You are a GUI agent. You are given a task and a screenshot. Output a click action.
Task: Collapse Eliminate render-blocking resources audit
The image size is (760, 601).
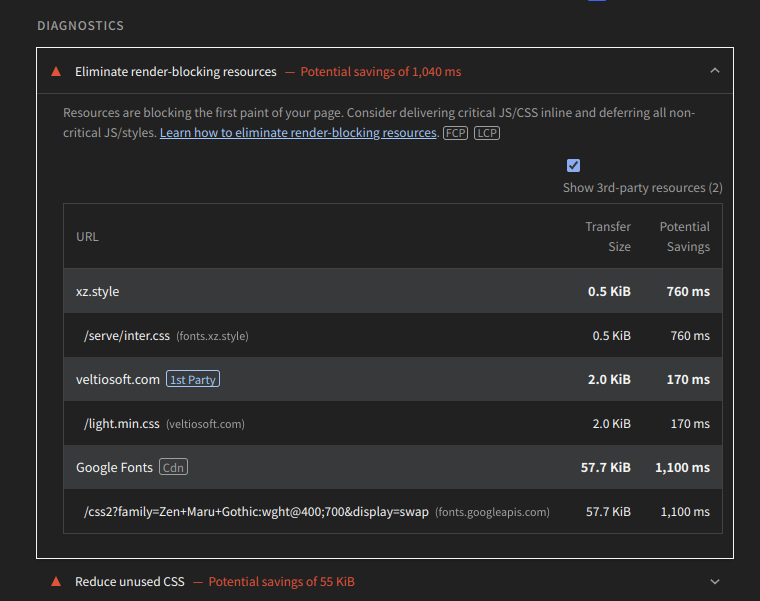click(714, 71)
